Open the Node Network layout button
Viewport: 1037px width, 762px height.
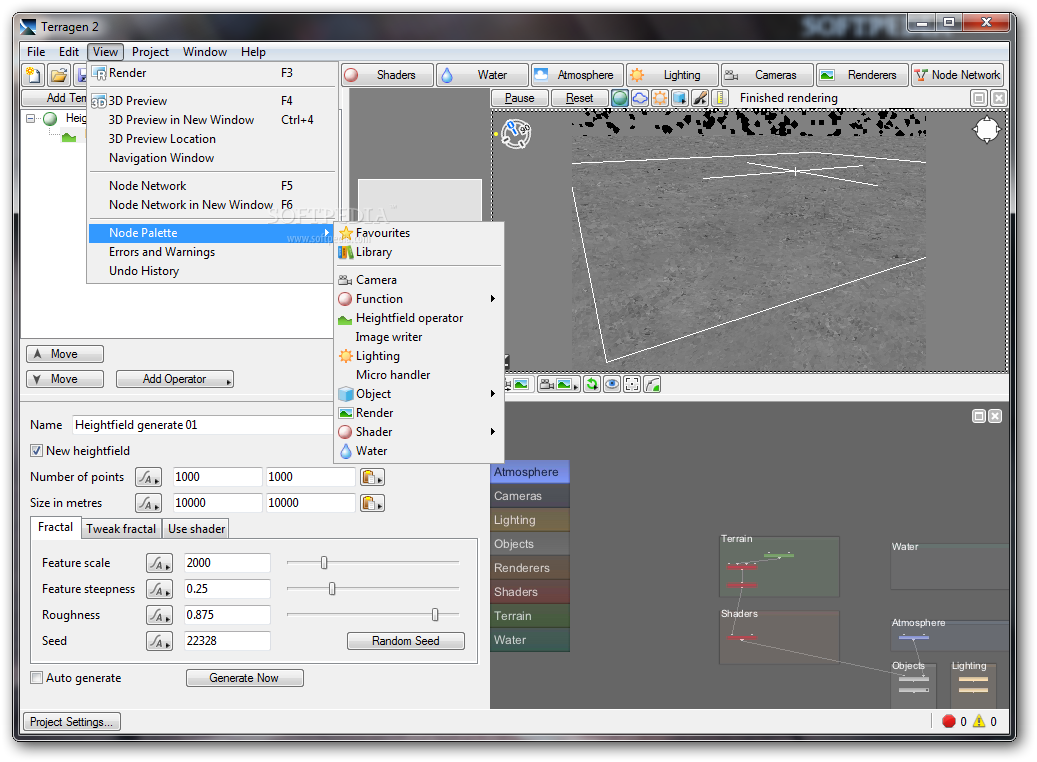point(958,75)
